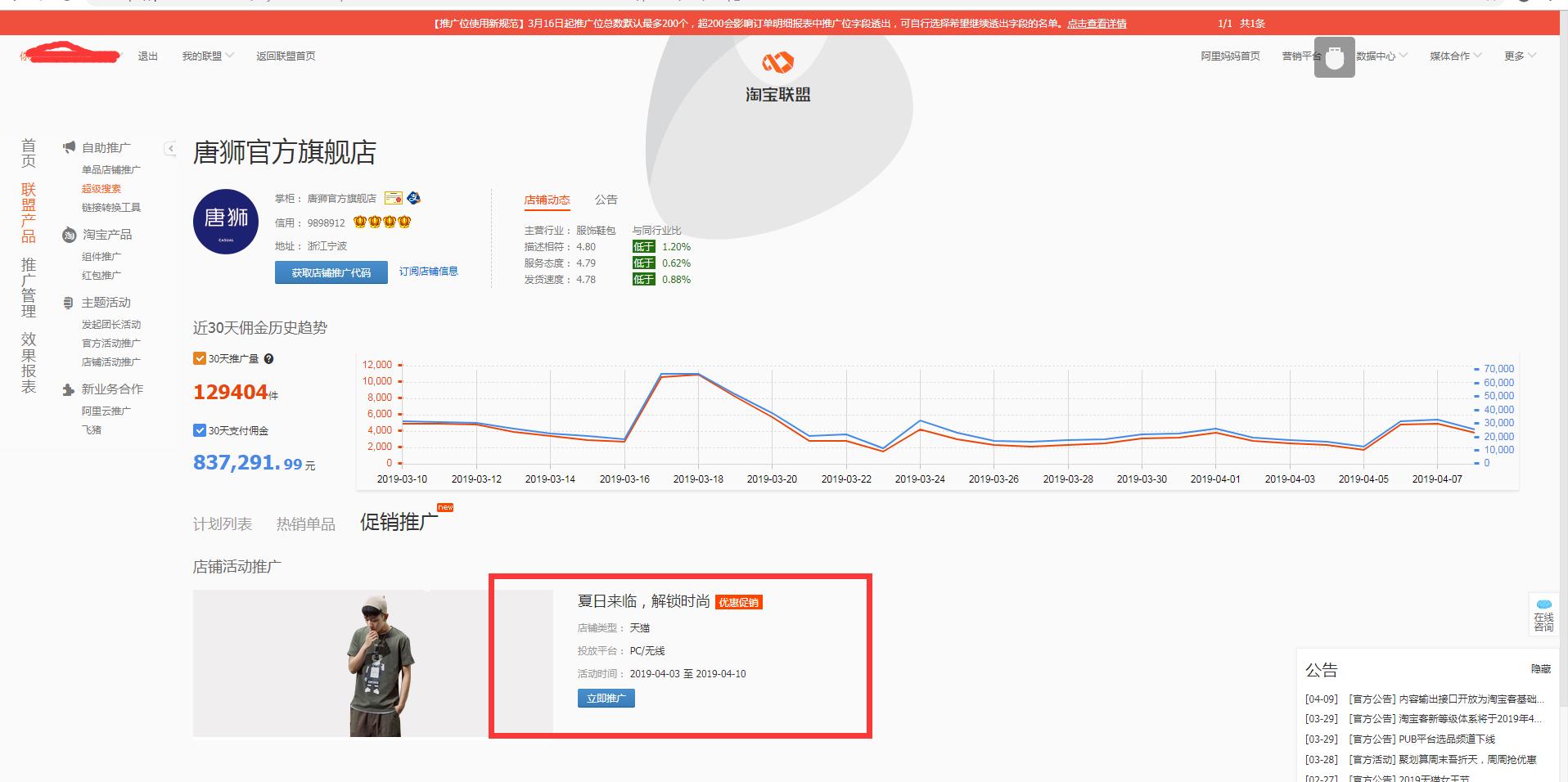Click the blue 支 Alipay badge icon

coord(413,198)
